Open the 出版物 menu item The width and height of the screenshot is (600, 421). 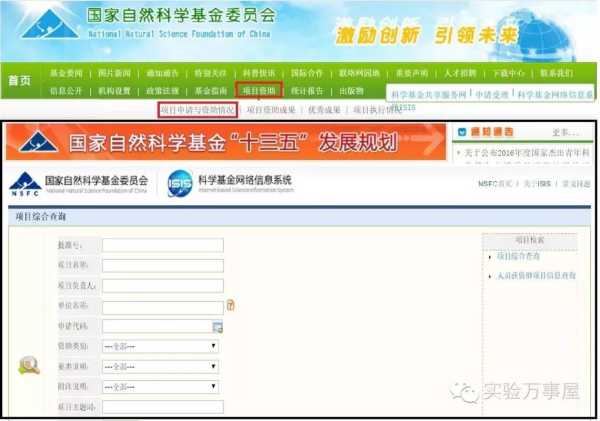351,91
